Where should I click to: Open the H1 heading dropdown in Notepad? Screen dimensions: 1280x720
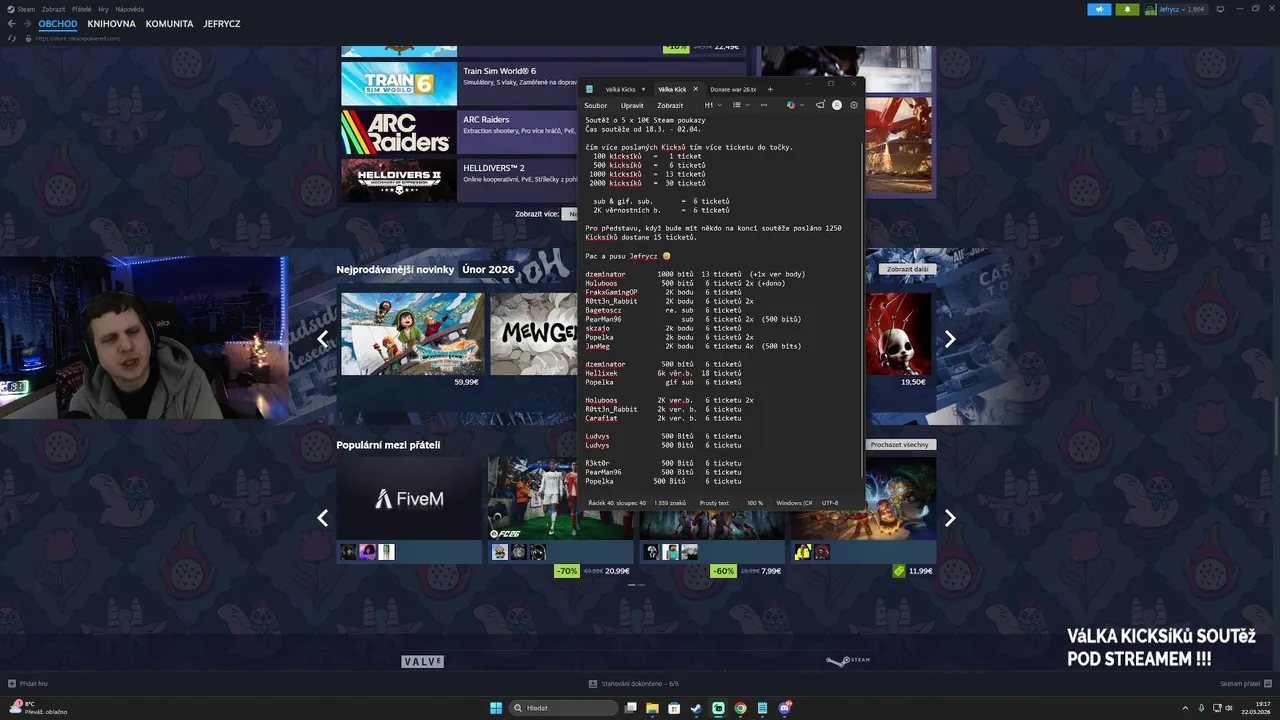click(712, 105)
